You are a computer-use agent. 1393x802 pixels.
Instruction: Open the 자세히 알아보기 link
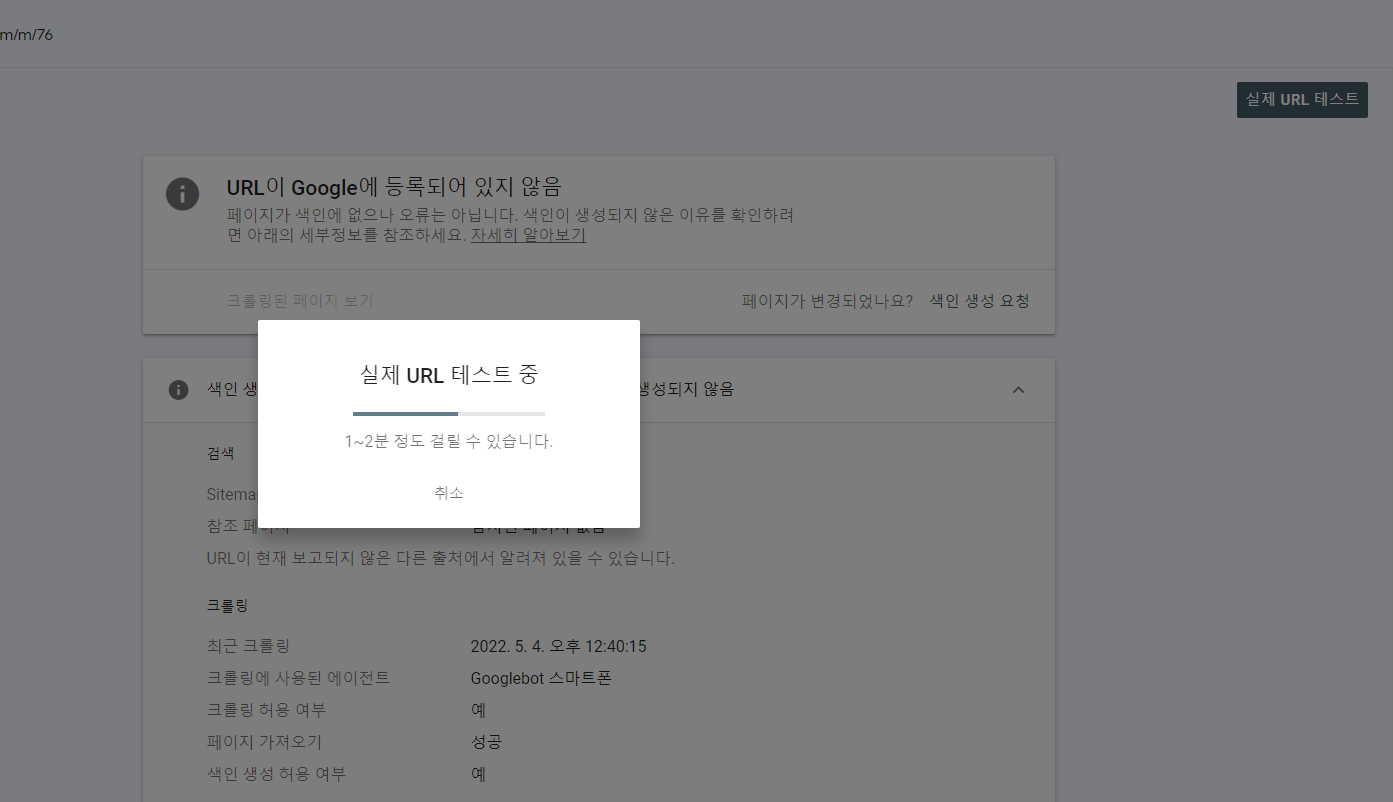coord(528,236)
